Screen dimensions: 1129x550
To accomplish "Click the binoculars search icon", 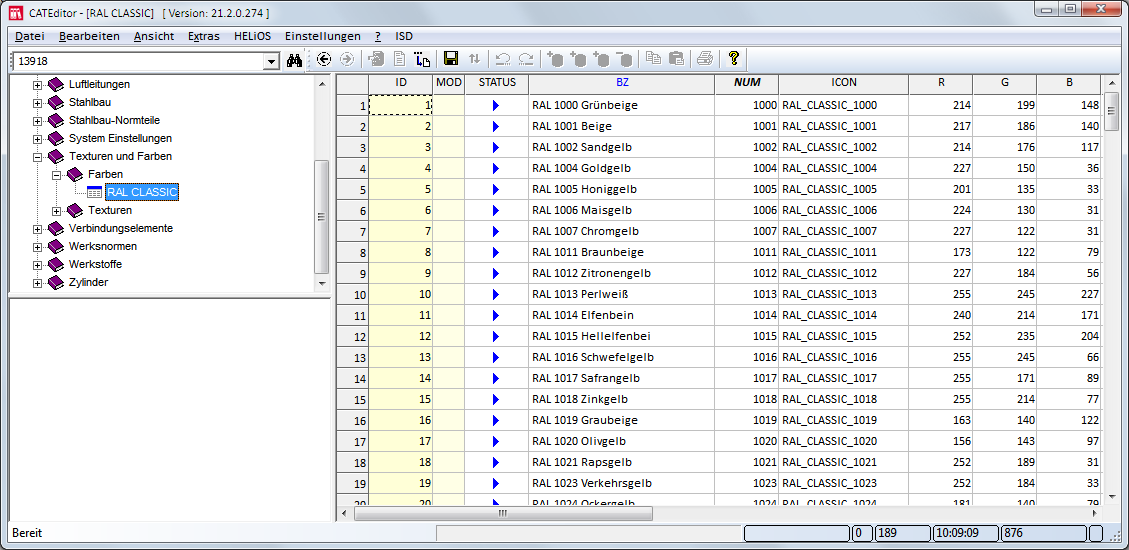I will (294, 60).
